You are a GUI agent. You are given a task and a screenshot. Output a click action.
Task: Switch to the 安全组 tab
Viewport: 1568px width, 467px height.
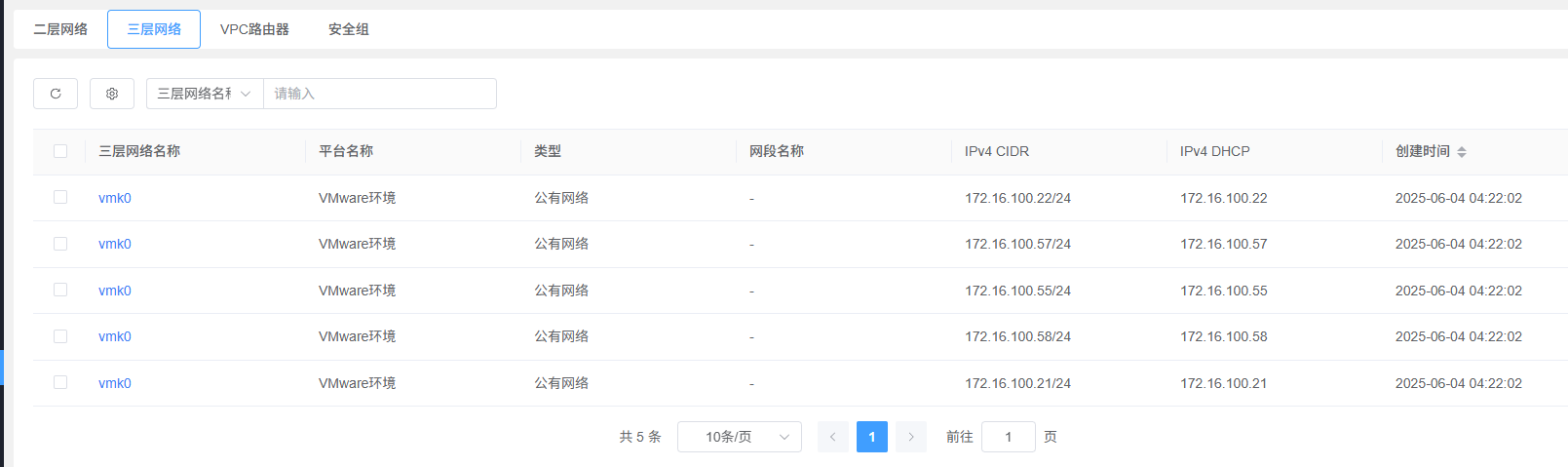pos(349,29)
